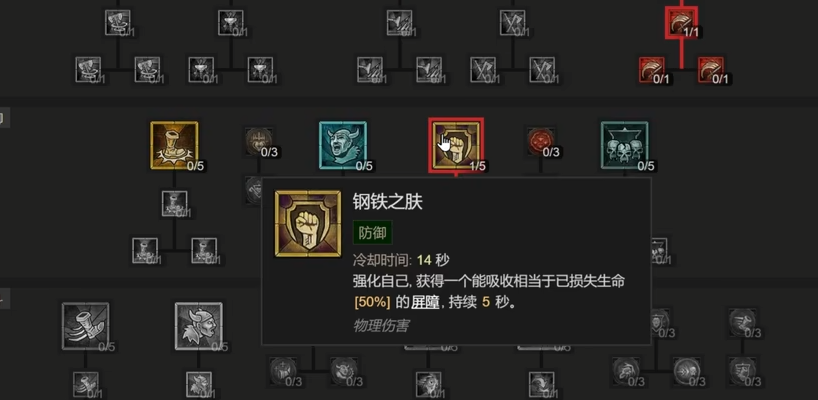
Task: Select the gold Ground Stomp skill node
Action: coord(174,146)
